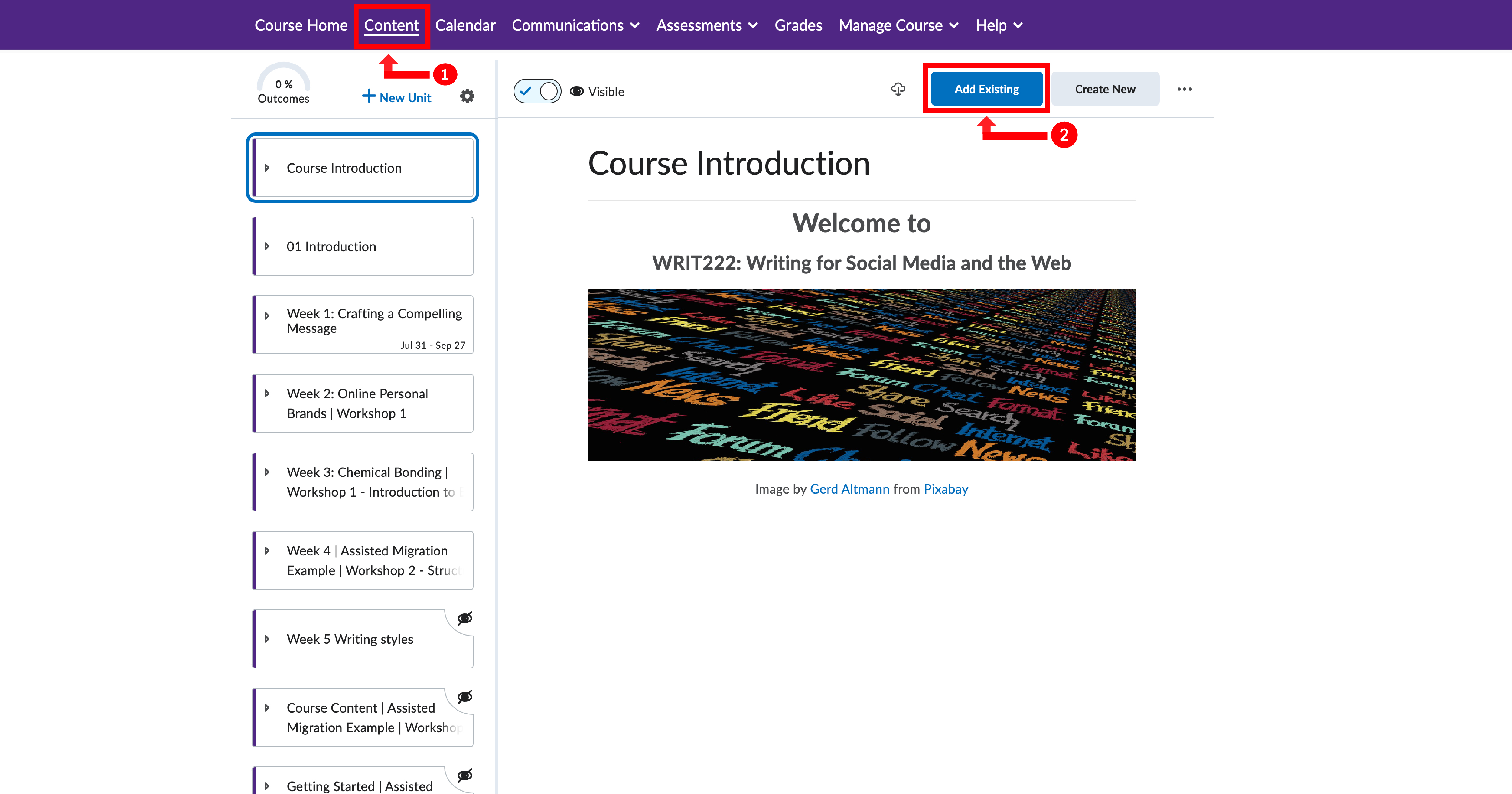Open the Pixabay link below the image
Viewport: 1512px width, 794px height.
click(946, 488)
